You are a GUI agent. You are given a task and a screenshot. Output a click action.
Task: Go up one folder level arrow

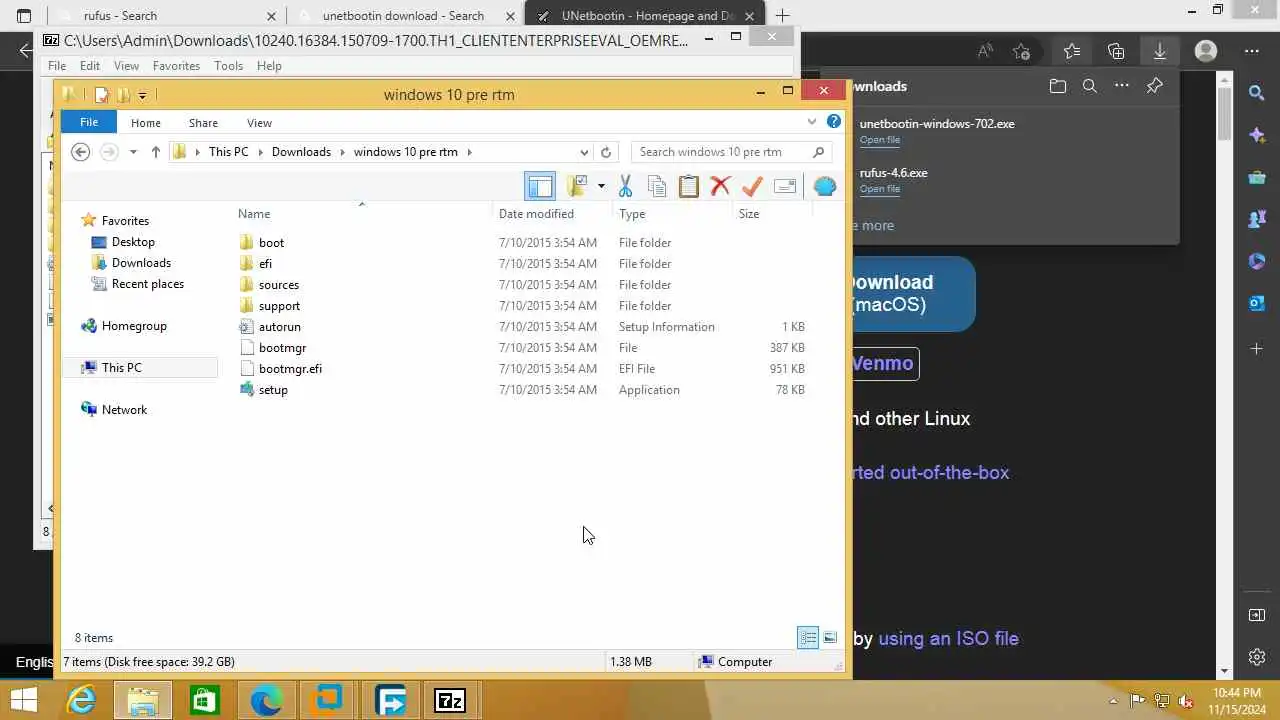(x=155, y=152)
